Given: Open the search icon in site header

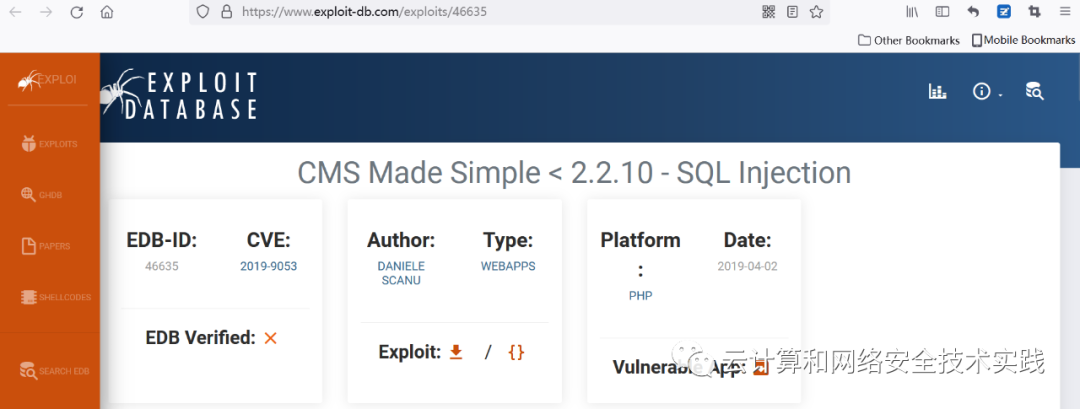Looking at the screenshot, I should (x=1035, y=92).
